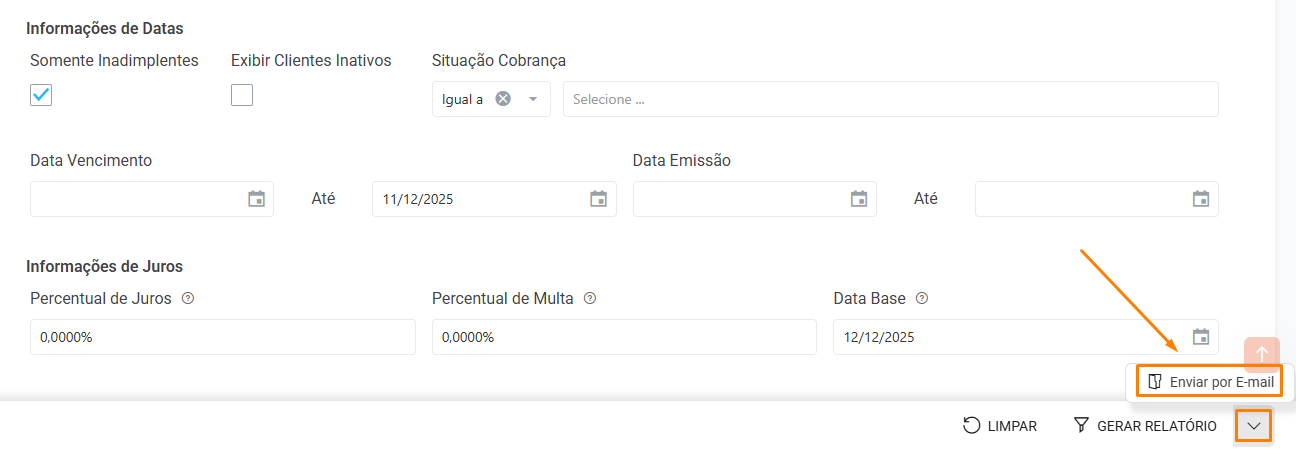Open calendar for Data Emissão start date
1296x449 pixels.
(859, 199)
